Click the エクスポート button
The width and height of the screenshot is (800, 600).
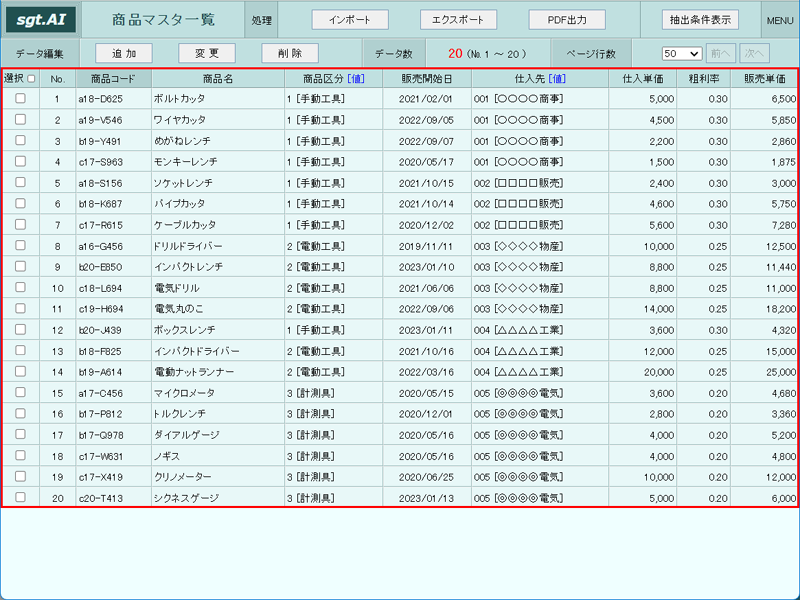(458, 20)
